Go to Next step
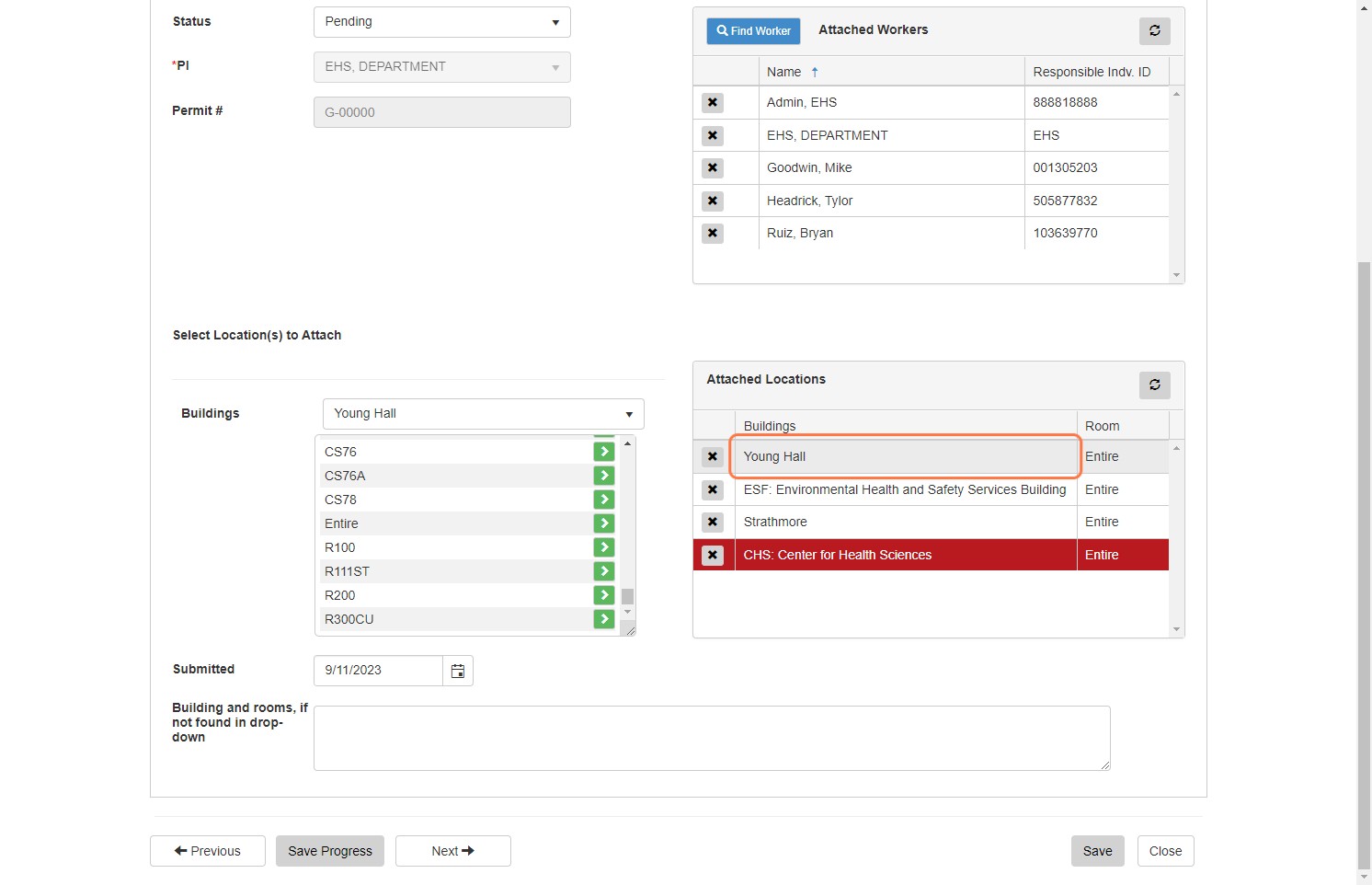Screen dimensions: 1372x885 pos(453,851)
